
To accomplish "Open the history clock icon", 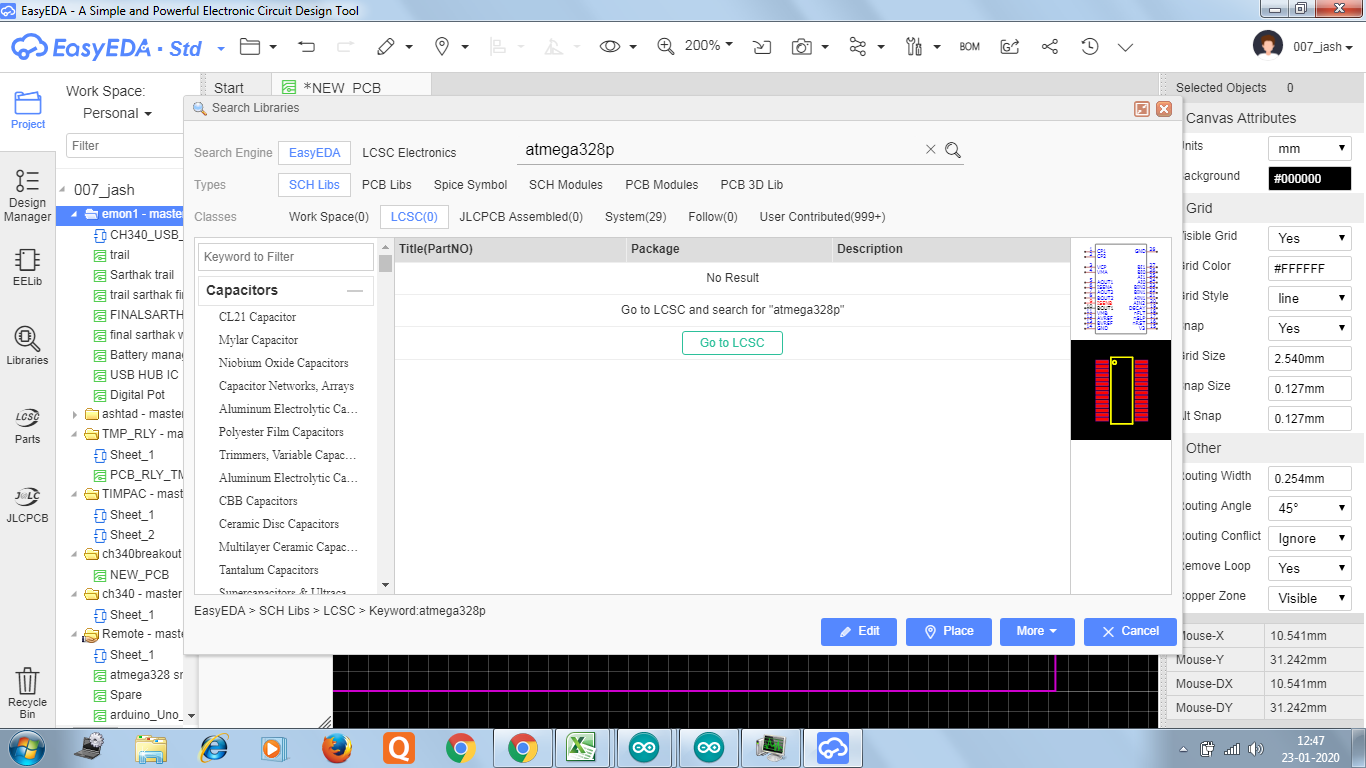I will pyautogui.click(x=1090, y=47).
